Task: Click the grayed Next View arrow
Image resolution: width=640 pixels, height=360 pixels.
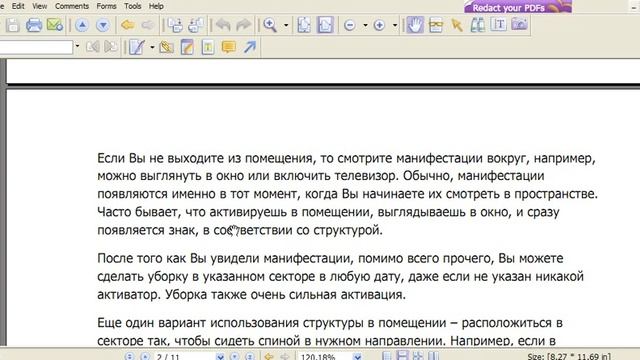Action: (x=148, y=25)
